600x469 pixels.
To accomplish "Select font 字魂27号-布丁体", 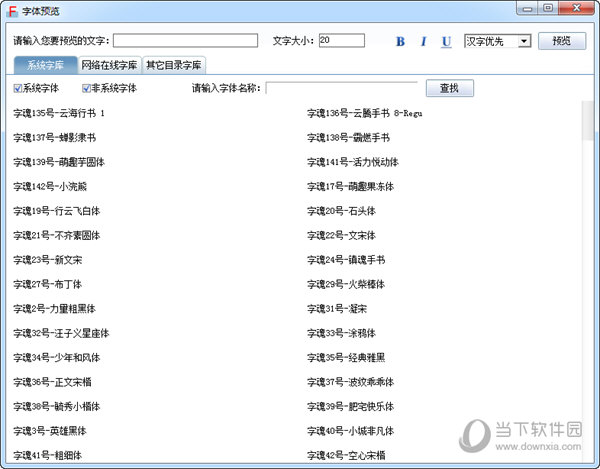I will (47, 285).
